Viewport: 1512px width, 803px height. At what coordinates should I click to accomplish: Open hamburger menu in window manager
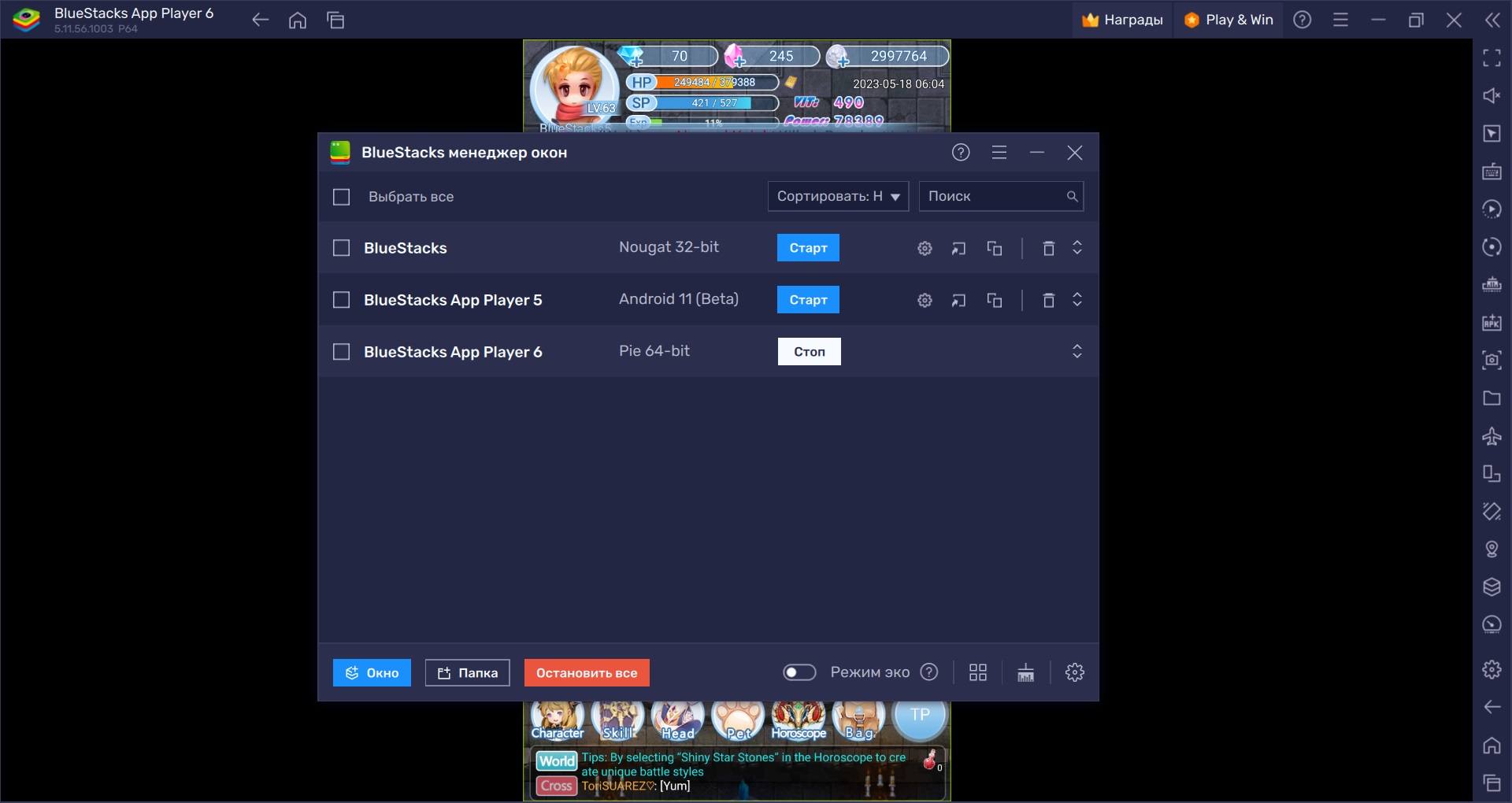[999, 153]
